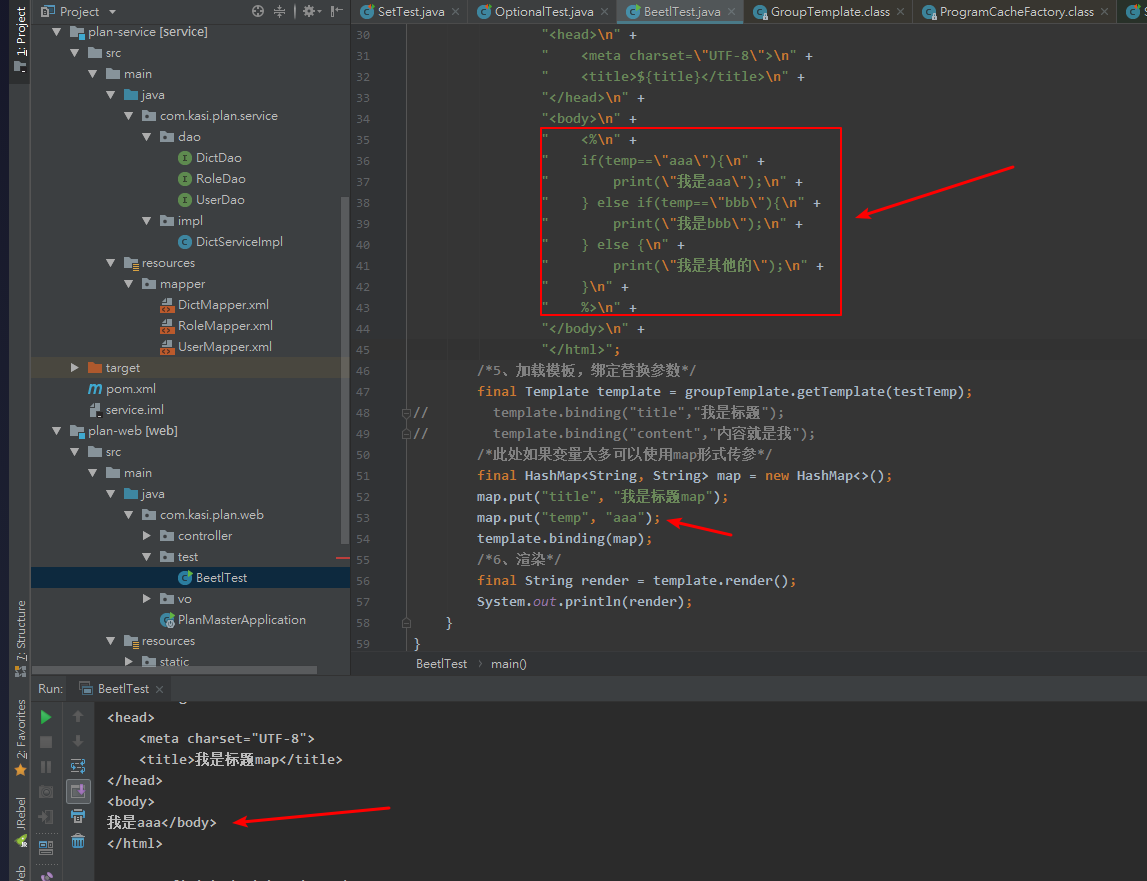Viewport: 1147px width, 881px height.
Task: Switch to the OptionalTest.java tab
Action: click(x=542, y=12)
